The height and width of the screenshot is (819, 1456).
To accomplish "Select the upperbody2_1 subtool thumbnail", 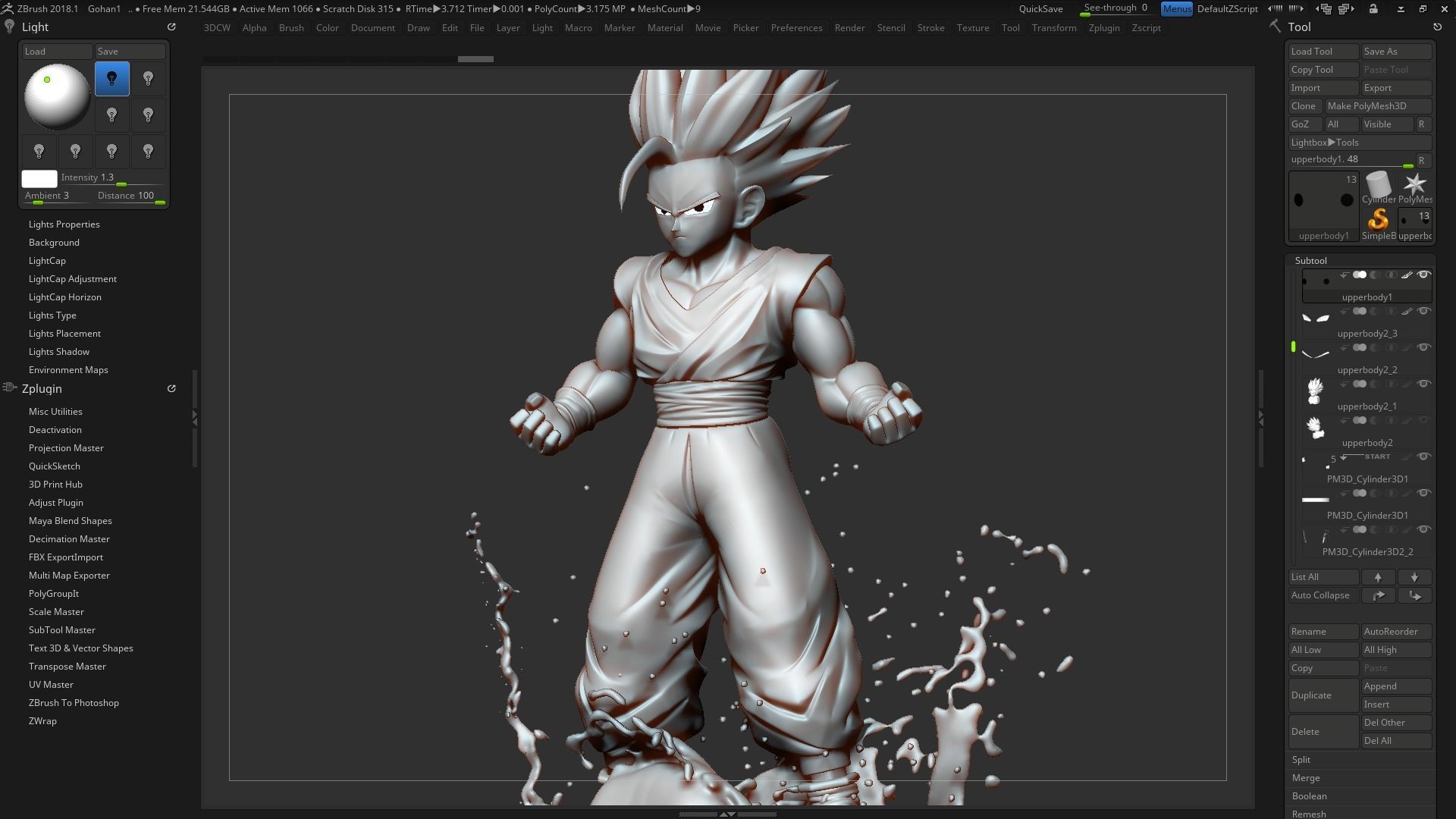I will (x=1316, y=391).
